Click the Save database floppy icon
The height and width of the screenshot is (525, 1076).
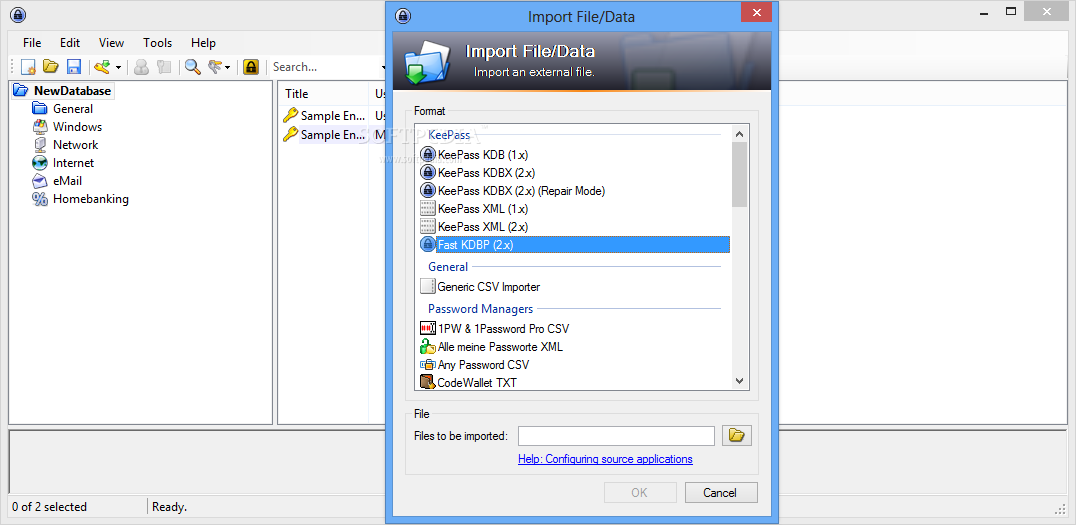(73, 67)
